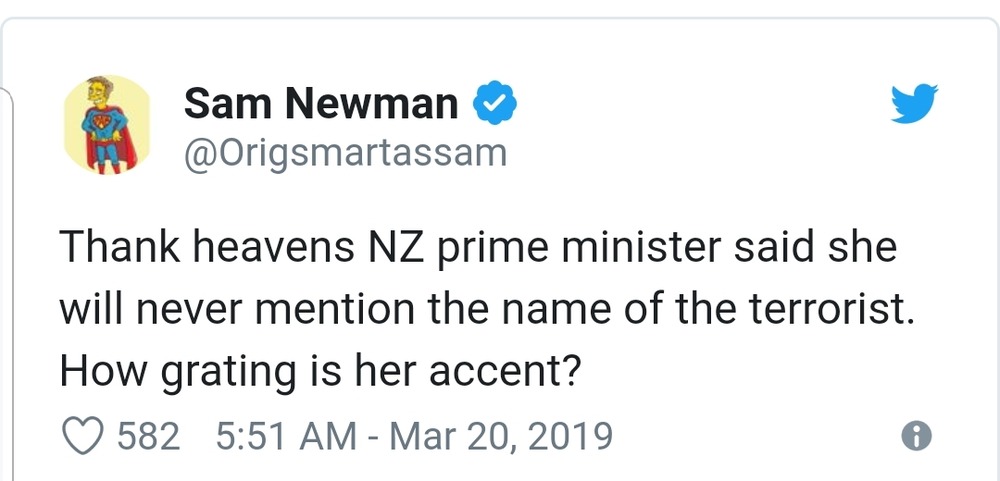
Task: Click the blue verified badge
Action: click(x=494, y=103)
